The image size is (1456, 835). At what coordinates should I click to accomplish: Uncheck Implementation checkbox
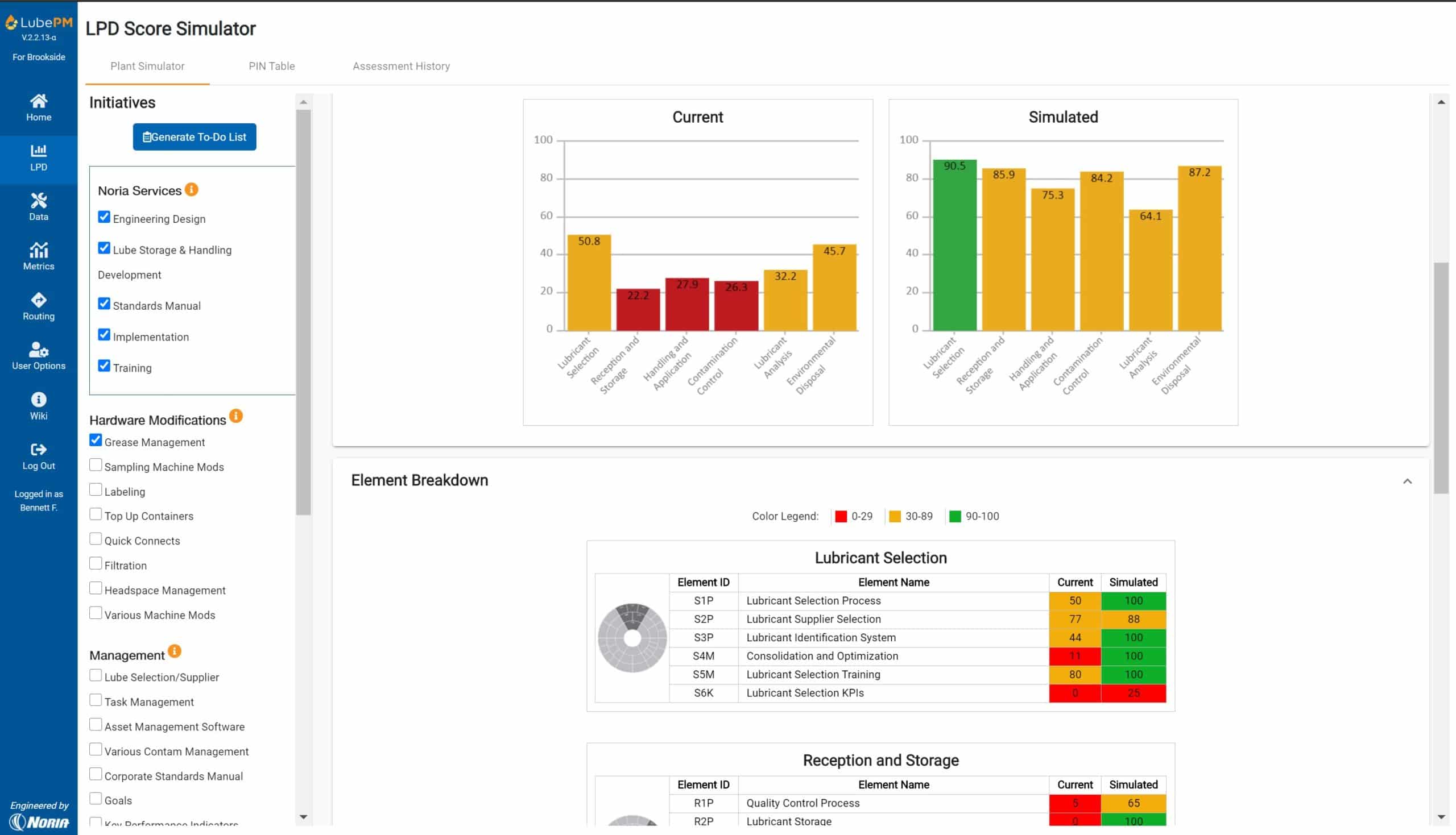pyautogui.click(x=104, y=334)
